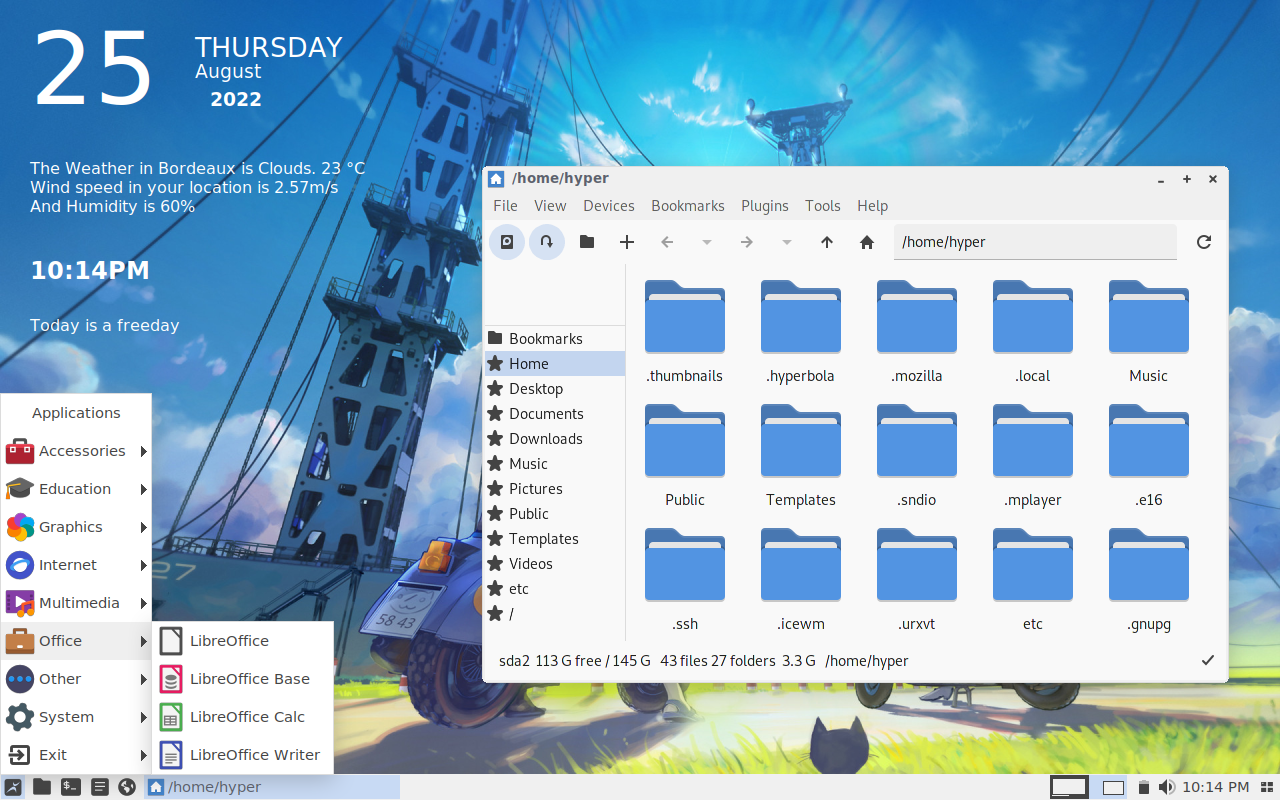Go back using left arrow in toolbar
This screenshot has width=1280, height=800.
click(667, 242)
